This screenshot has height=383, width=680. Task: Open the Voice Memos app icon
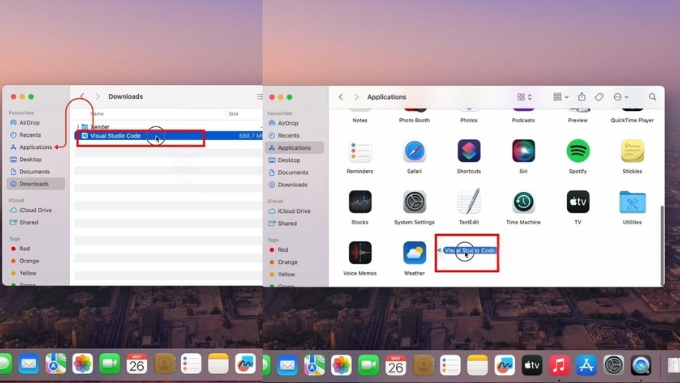pyautogui.click(x=360, y=252)
